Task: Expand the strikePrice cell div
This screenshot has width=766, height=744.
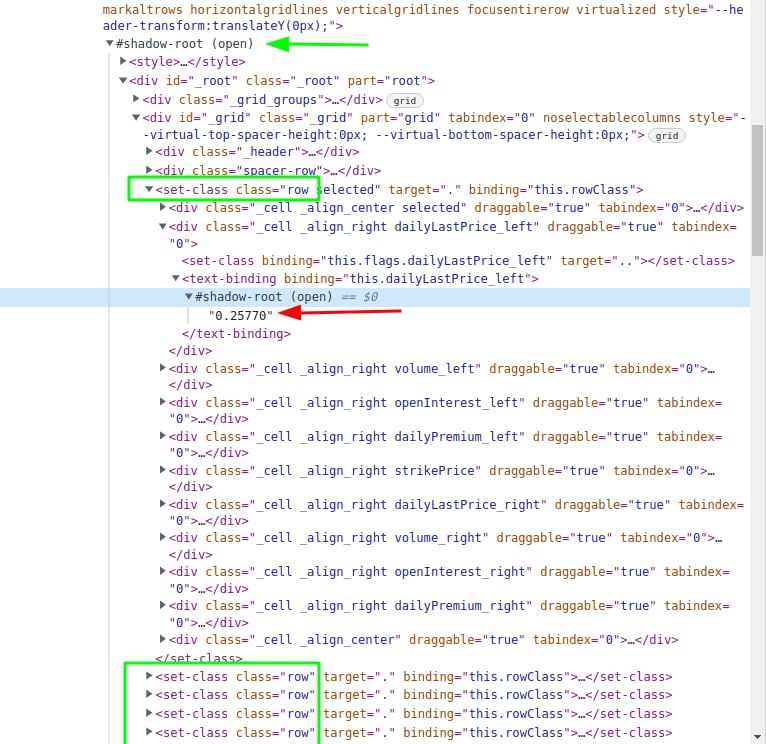Action: pyautogui.click(x=163, y=470)
